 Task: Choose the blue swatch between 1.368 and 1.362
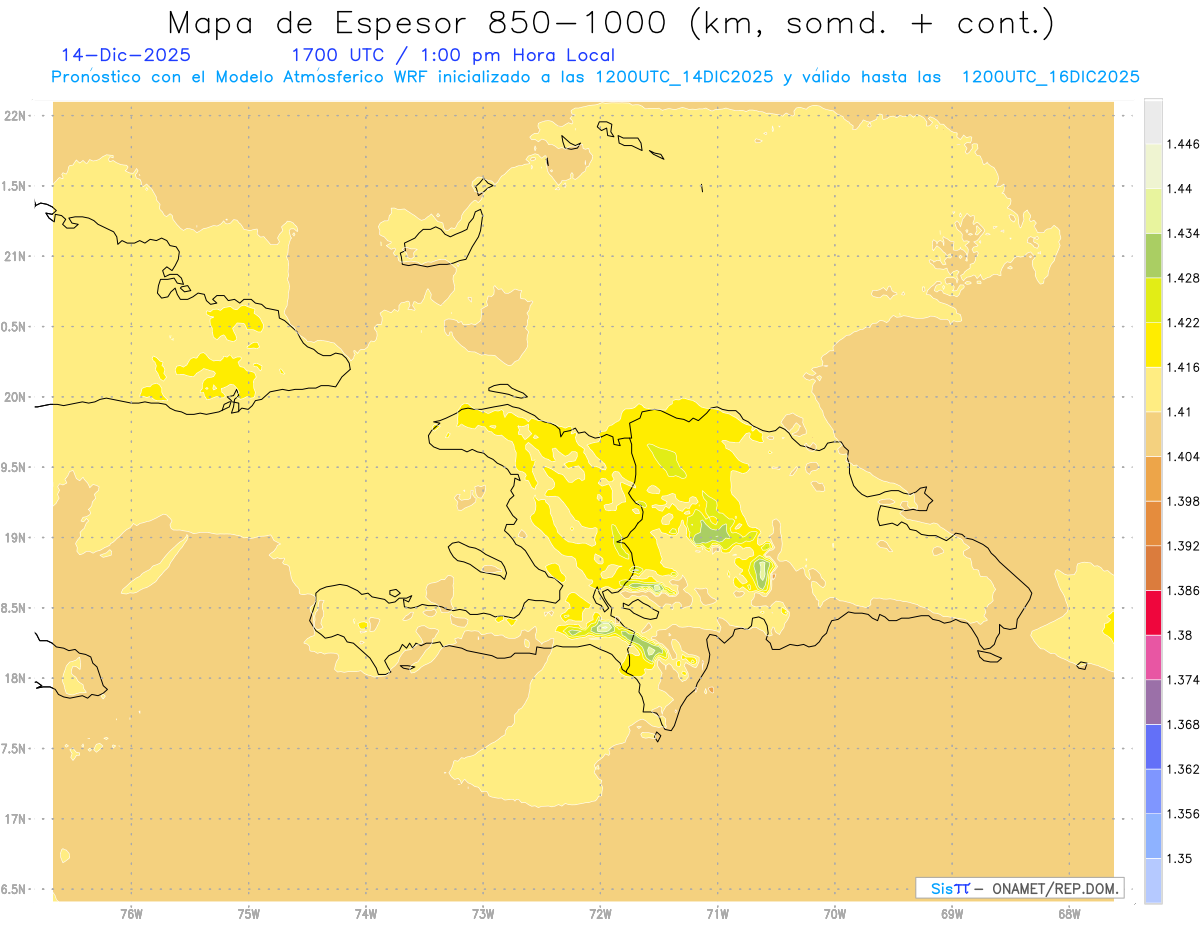[x=1153, y=746]
